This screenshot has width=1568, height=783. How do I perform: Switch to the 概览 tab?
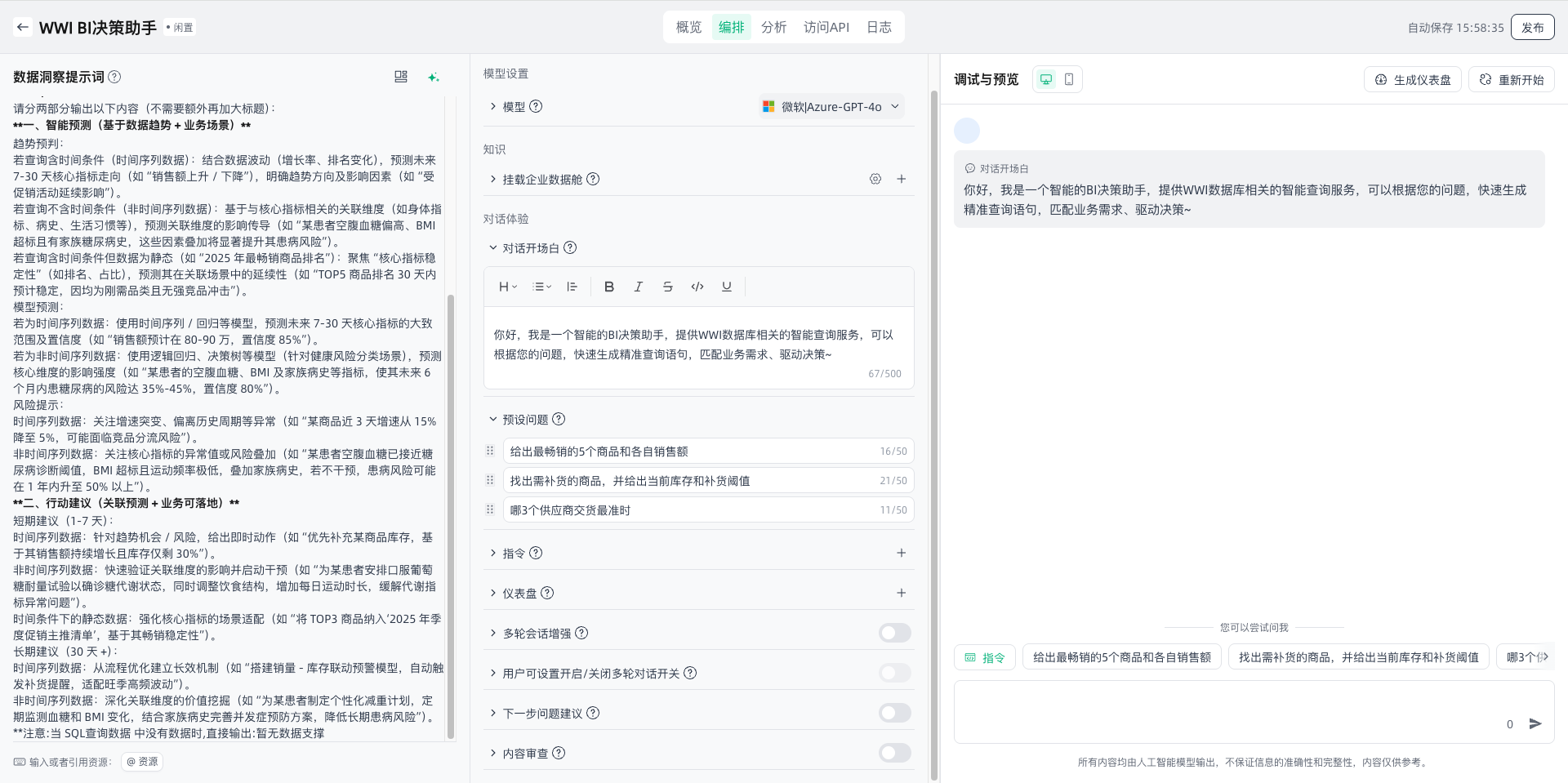[688, 27]
